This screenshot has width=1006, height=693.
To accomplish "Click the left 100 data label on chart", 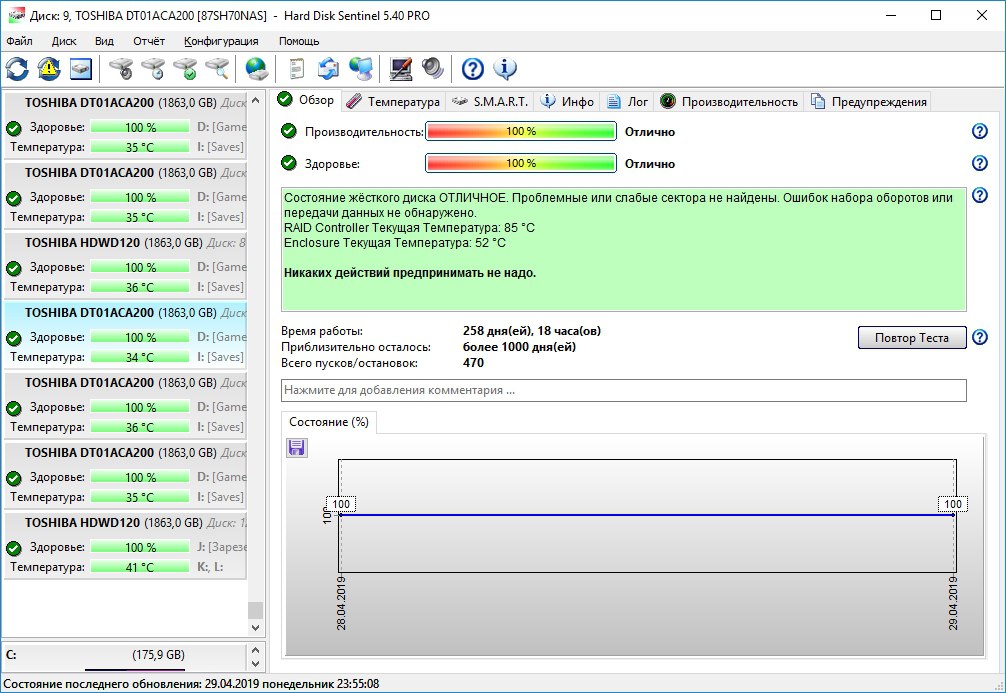I will click(x=341, y=504).
